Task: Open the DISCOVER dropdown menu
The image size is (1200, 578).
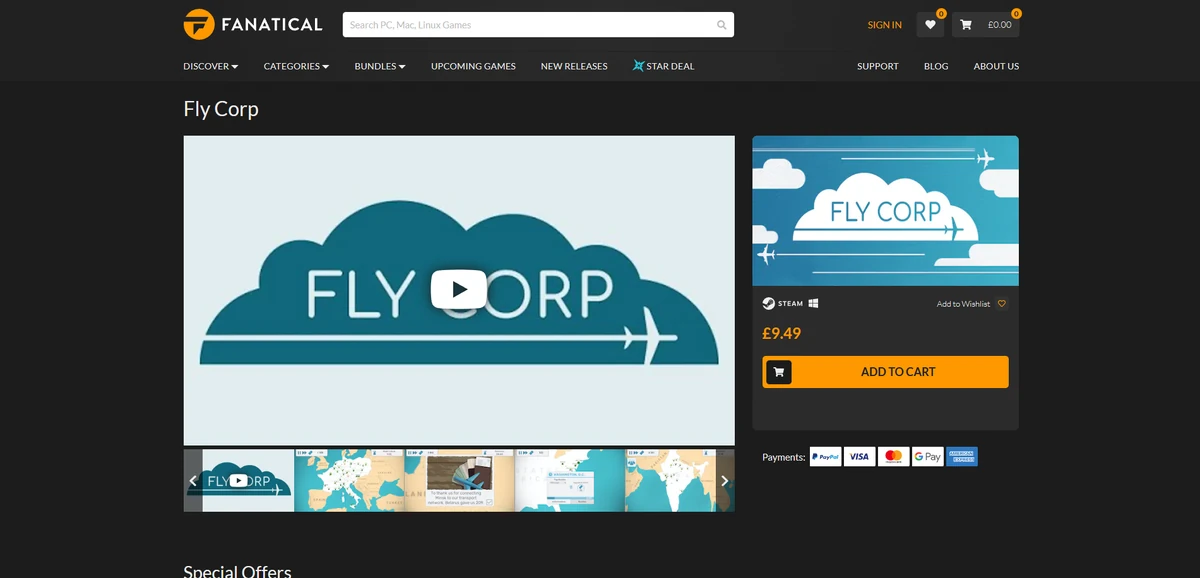Action: 210,66
